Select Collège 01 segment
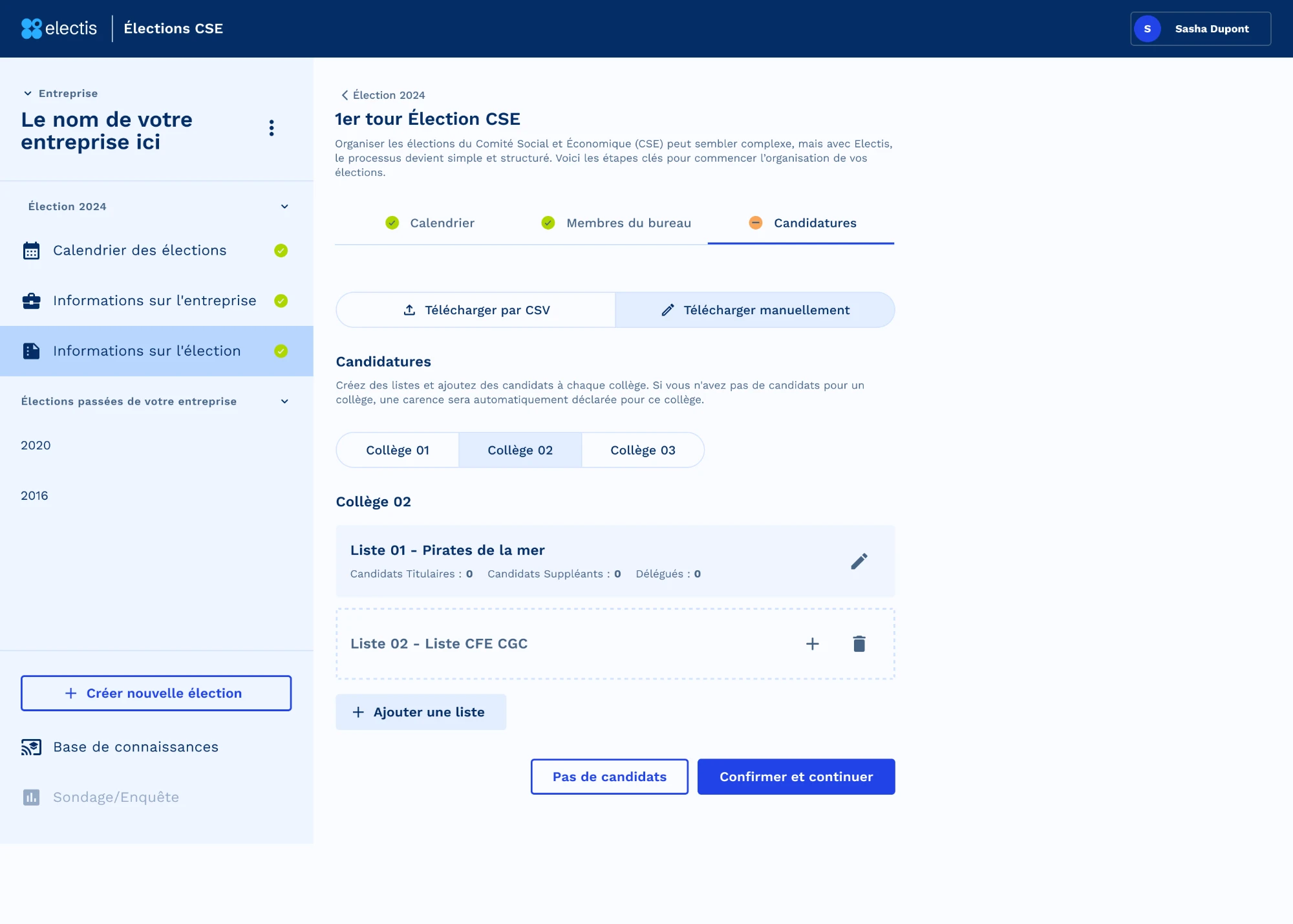Screen dimensions: 1293x924 [398, 451]
